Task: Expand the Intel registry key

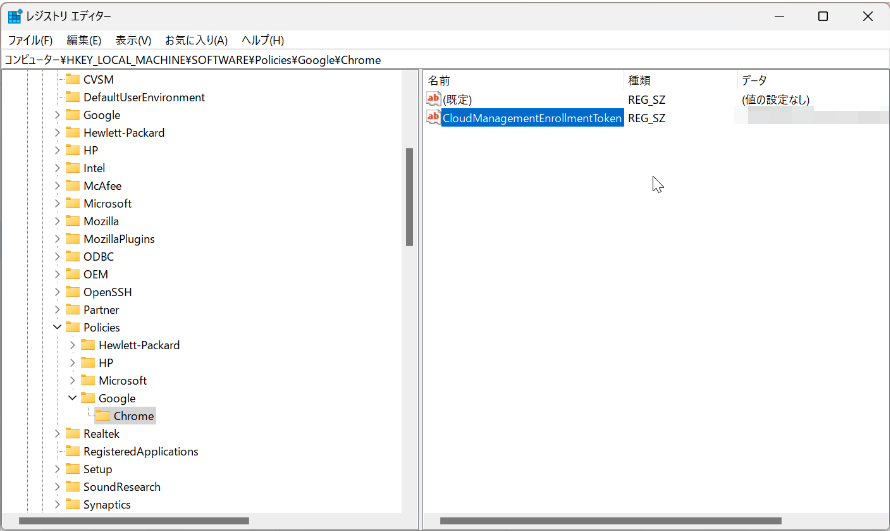Action: (x=57, y=168)
